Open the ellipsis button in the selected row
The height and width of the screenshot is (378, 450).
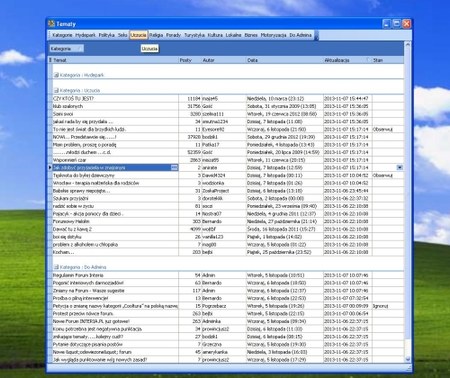pyautogui.click(x=174, y=168)
